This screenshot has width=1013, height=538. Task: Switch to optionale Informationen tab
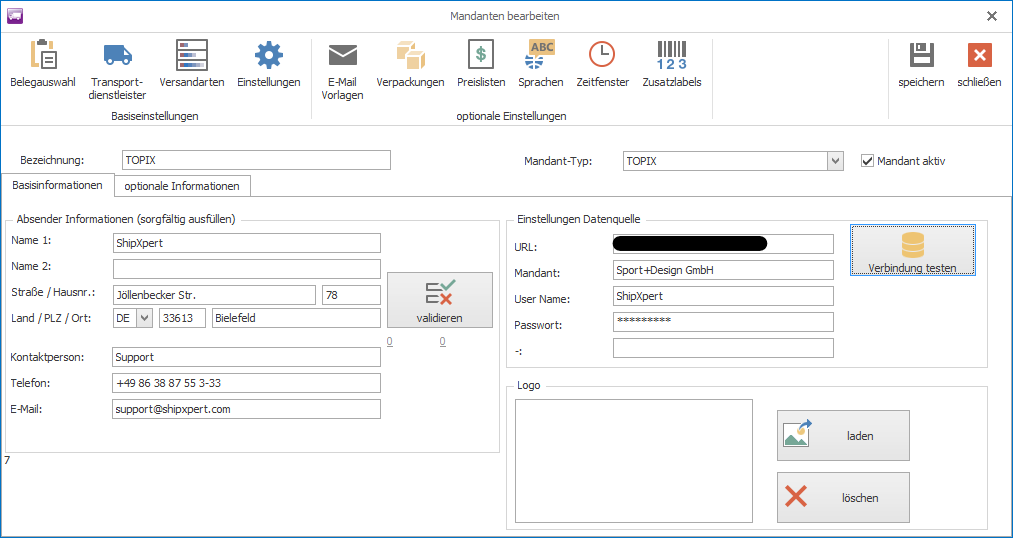click(x=182, y=186)
